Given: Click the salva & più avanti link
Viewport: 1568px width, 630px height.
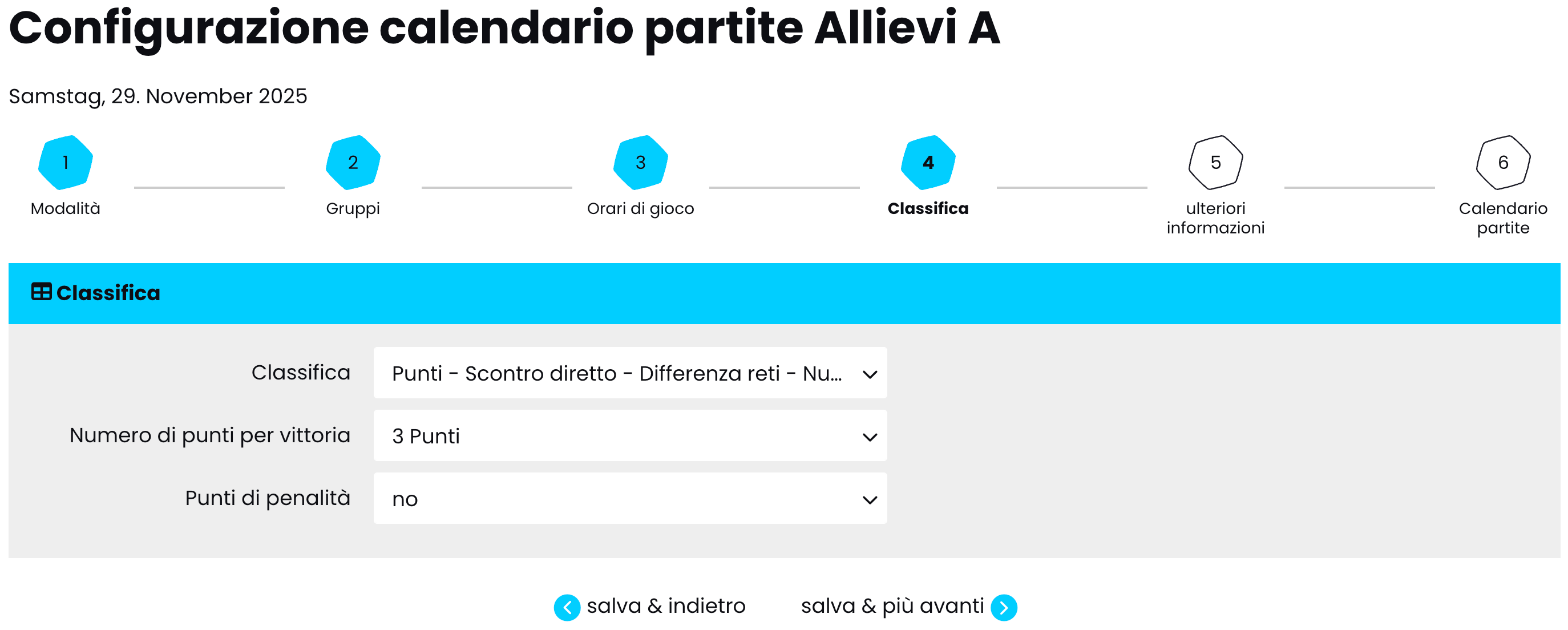Looking at the screenshot, I should 892,606.
